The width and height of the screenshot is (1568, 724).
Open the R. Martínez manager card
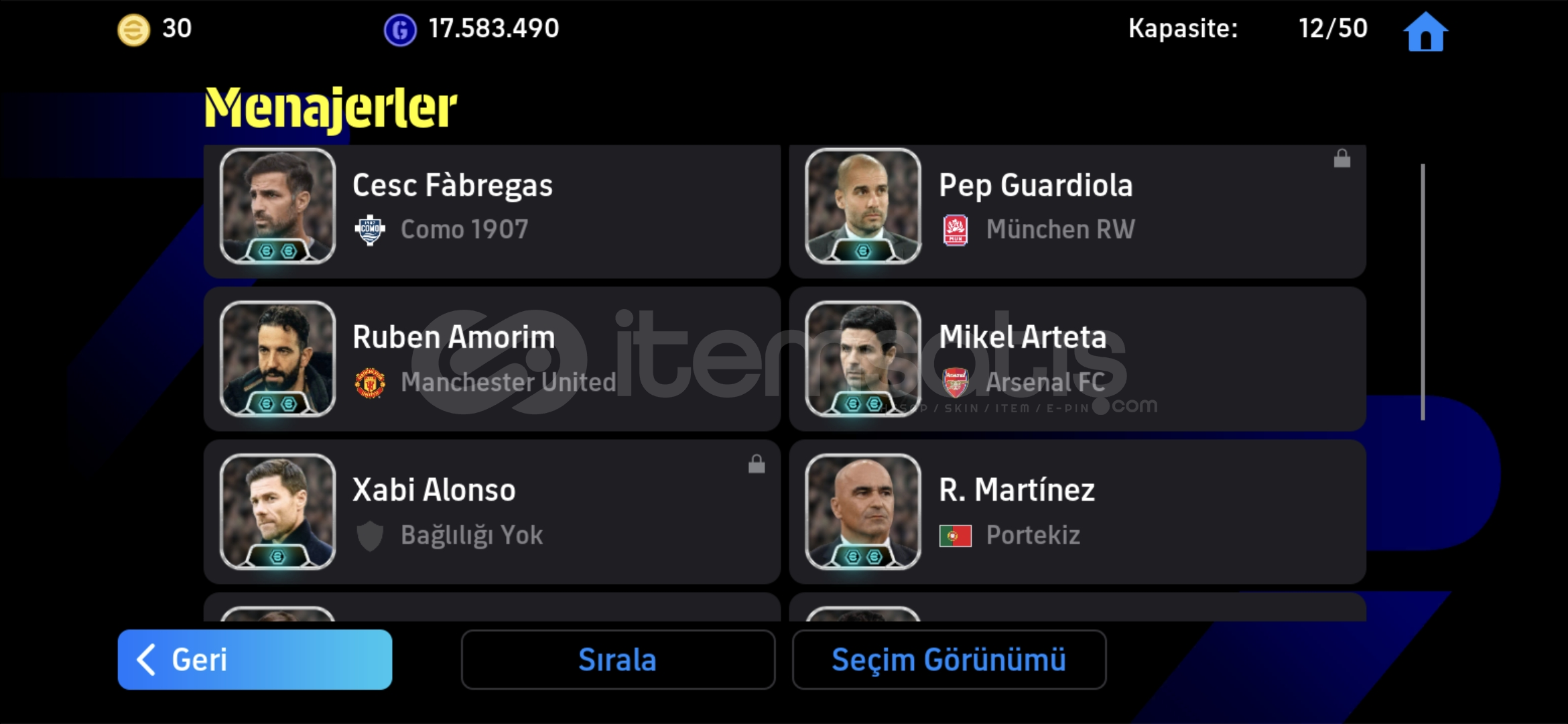point(1077,511)
